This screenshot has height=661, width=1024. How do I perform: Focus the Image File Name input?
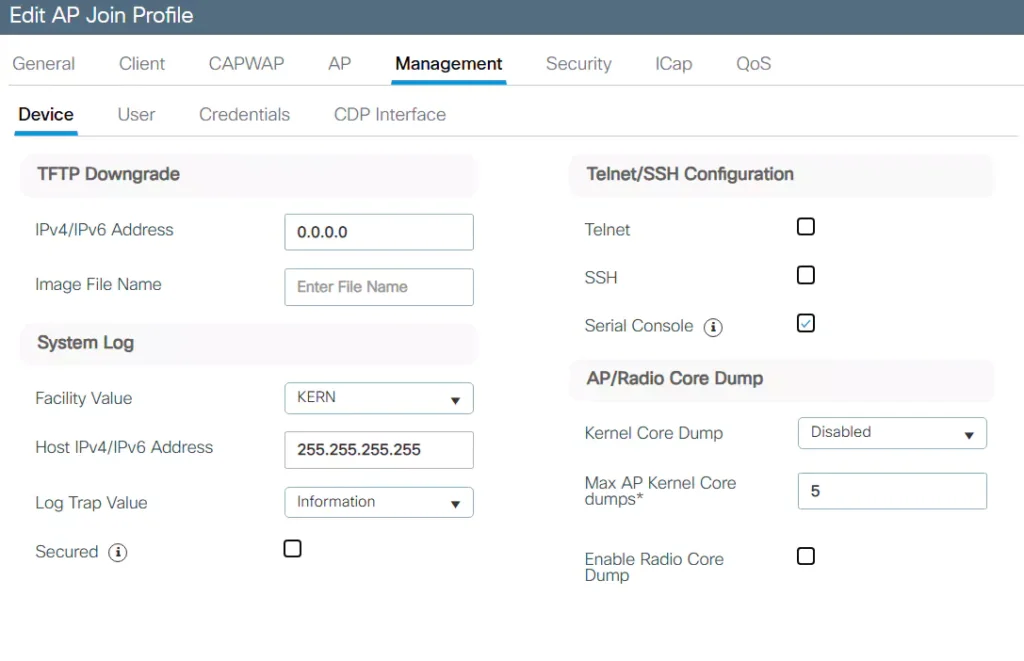coord(378,287)
